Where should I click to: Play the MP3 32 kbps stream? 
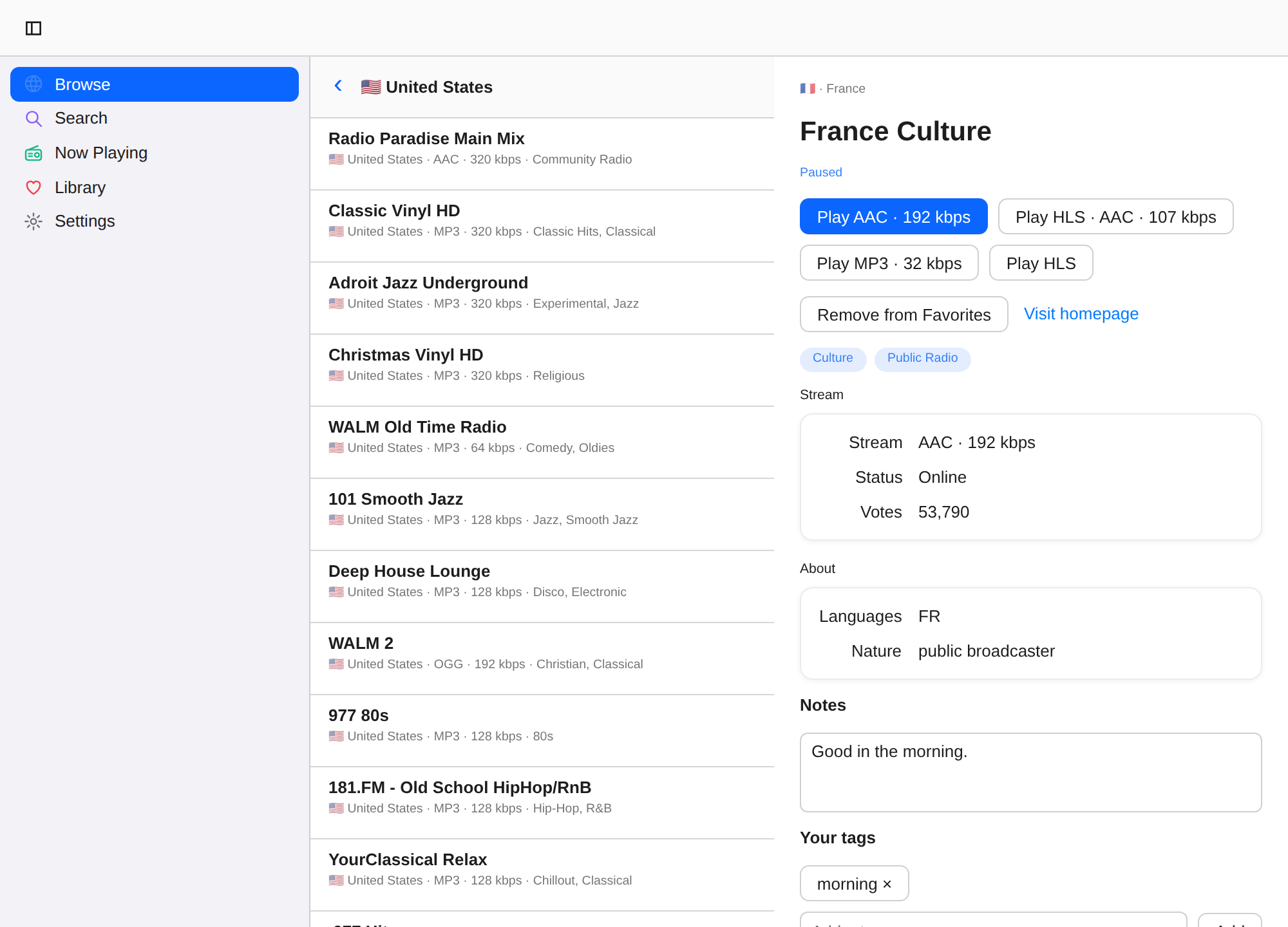(x=889, y=263)
